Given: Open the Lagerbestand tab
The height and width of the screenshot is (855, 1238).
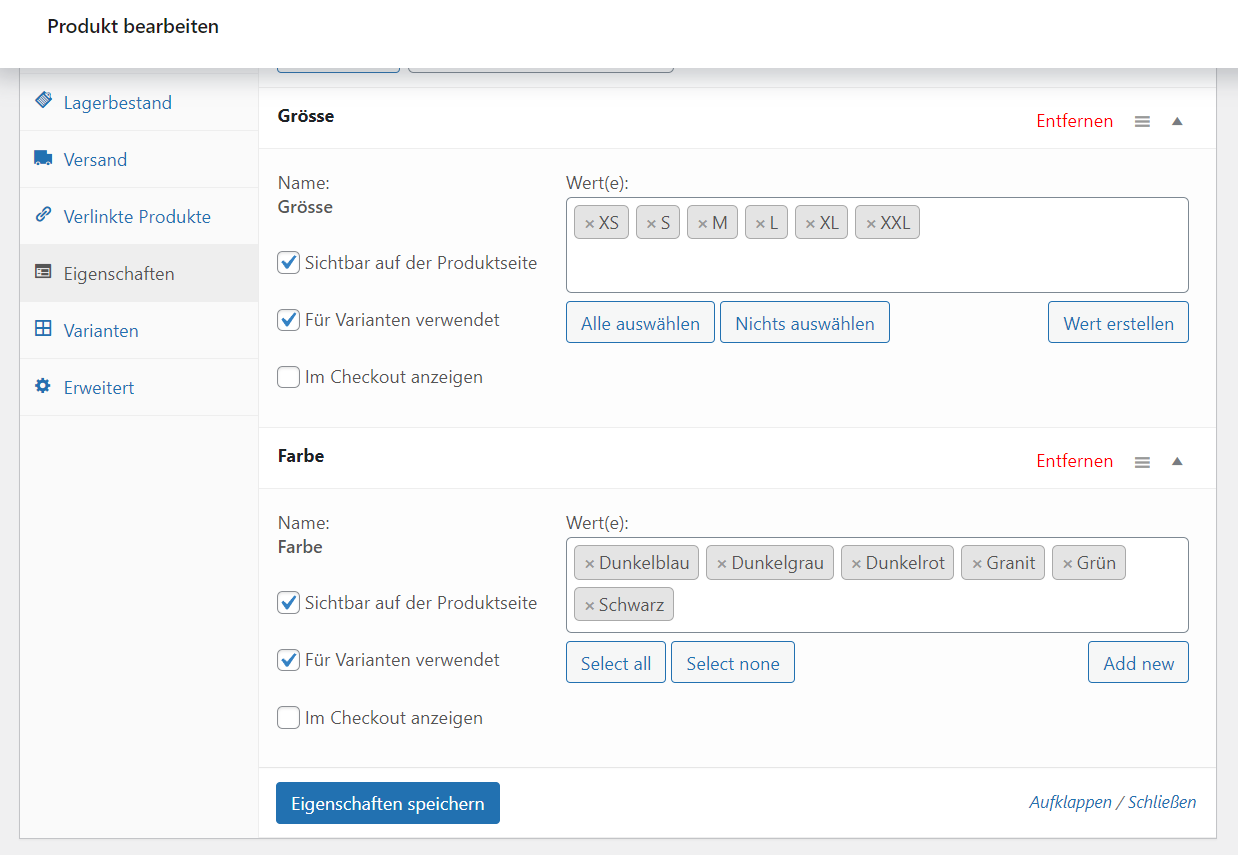Looking at the screenshot, I should click(139, 102).
